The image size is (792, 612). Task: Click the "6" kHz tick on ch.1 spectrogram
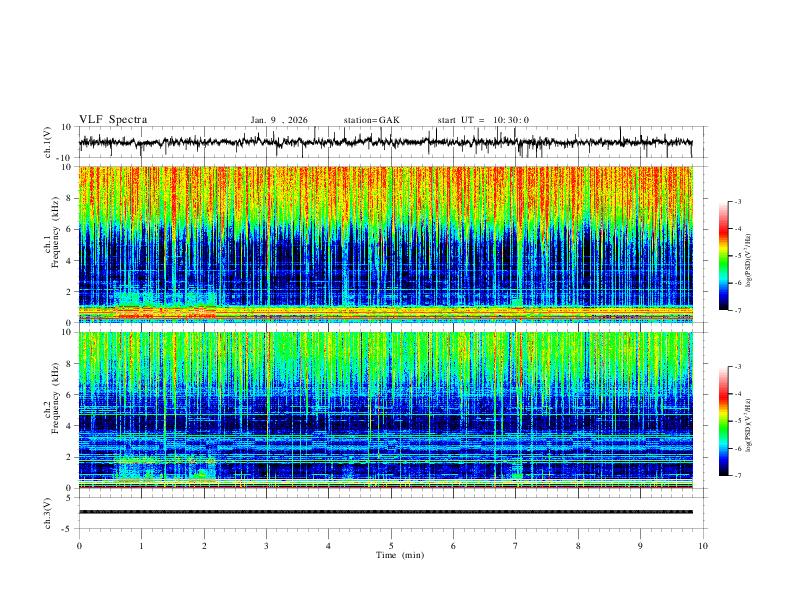click(x=69, y=229)
